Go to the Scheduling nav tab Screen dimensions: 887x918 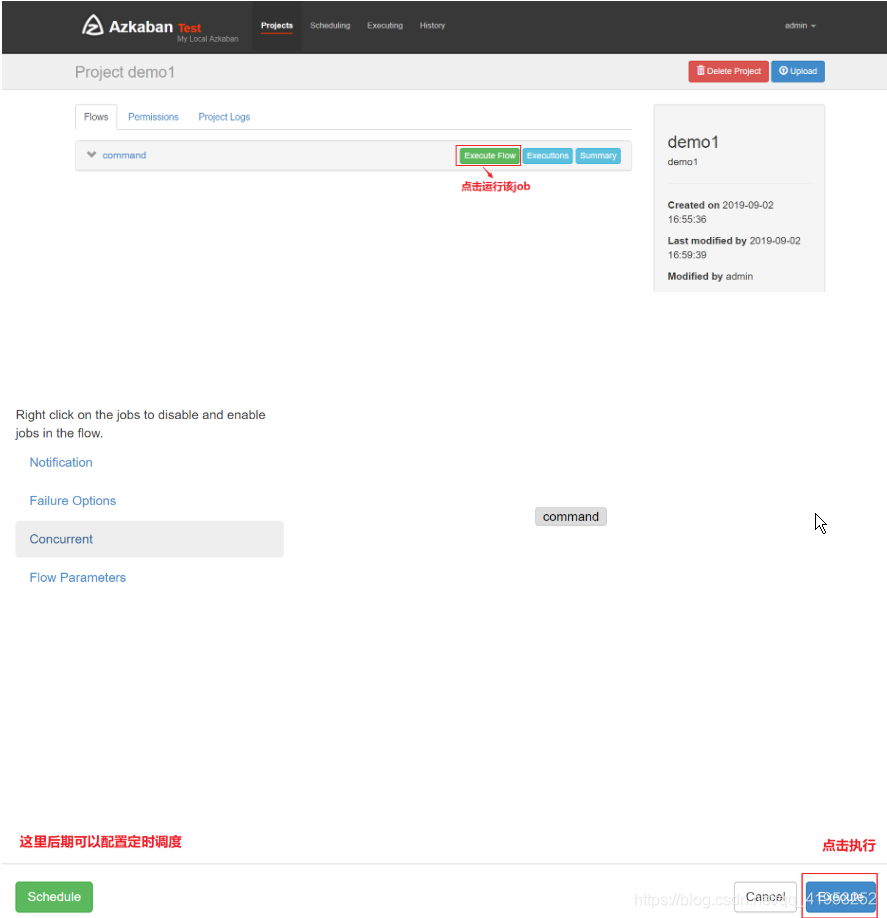click(x=330, y=26)
